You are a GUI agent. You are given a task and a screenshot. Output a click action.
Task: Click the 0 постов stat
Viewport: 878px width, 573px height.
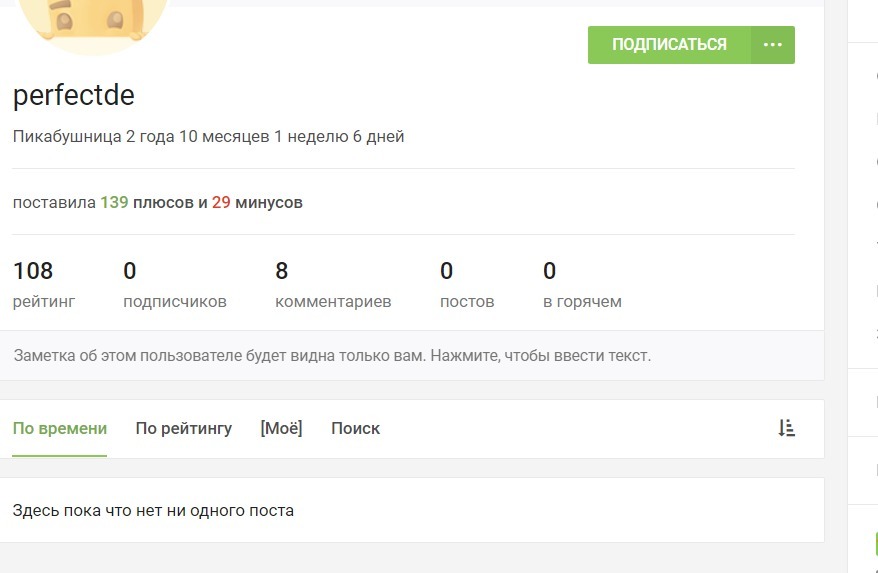(x=466, y=285)
